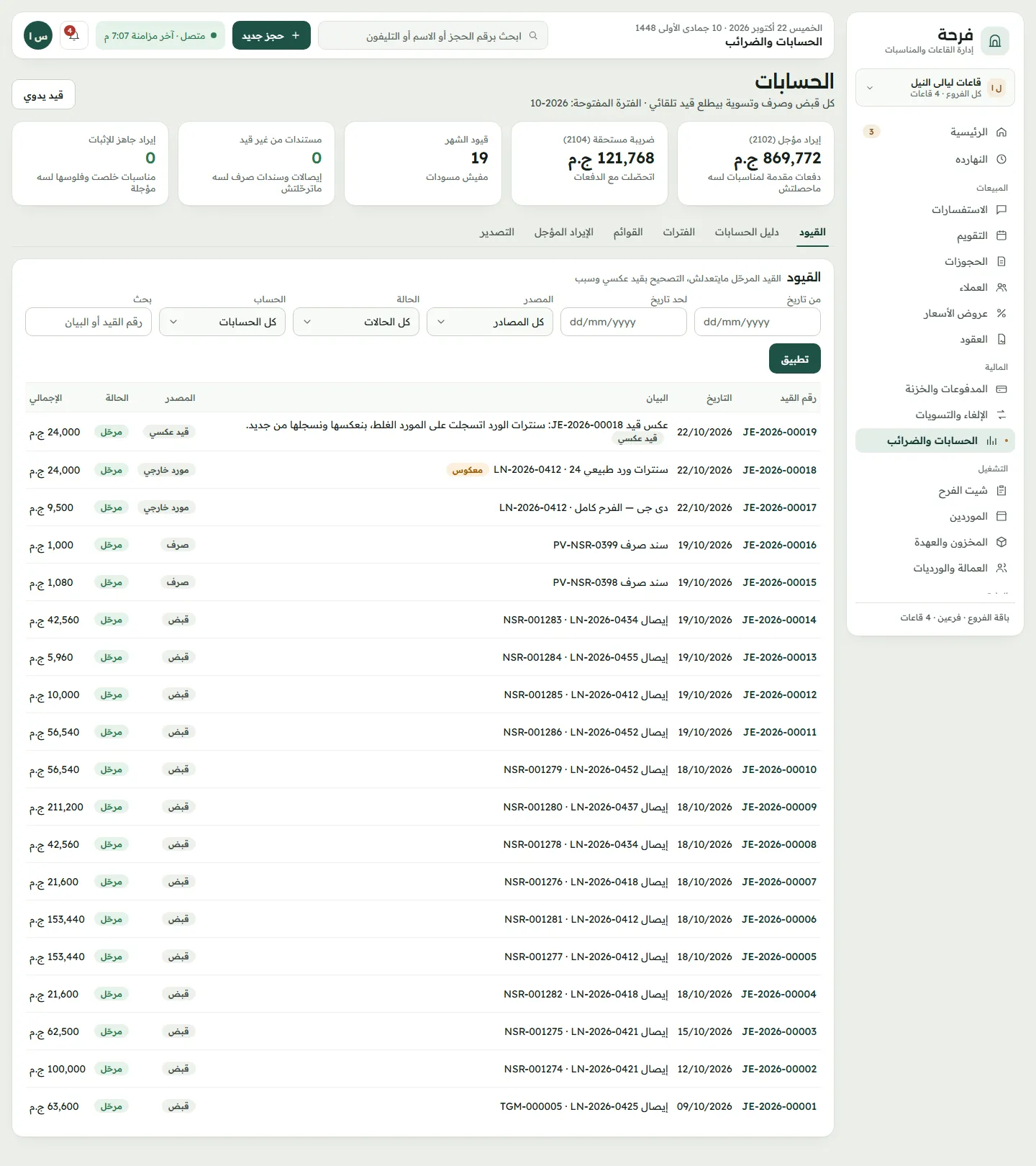Open the كل المصادر source dropdown
Viewport: 1036px width, 1166px height.
[490, 322]
